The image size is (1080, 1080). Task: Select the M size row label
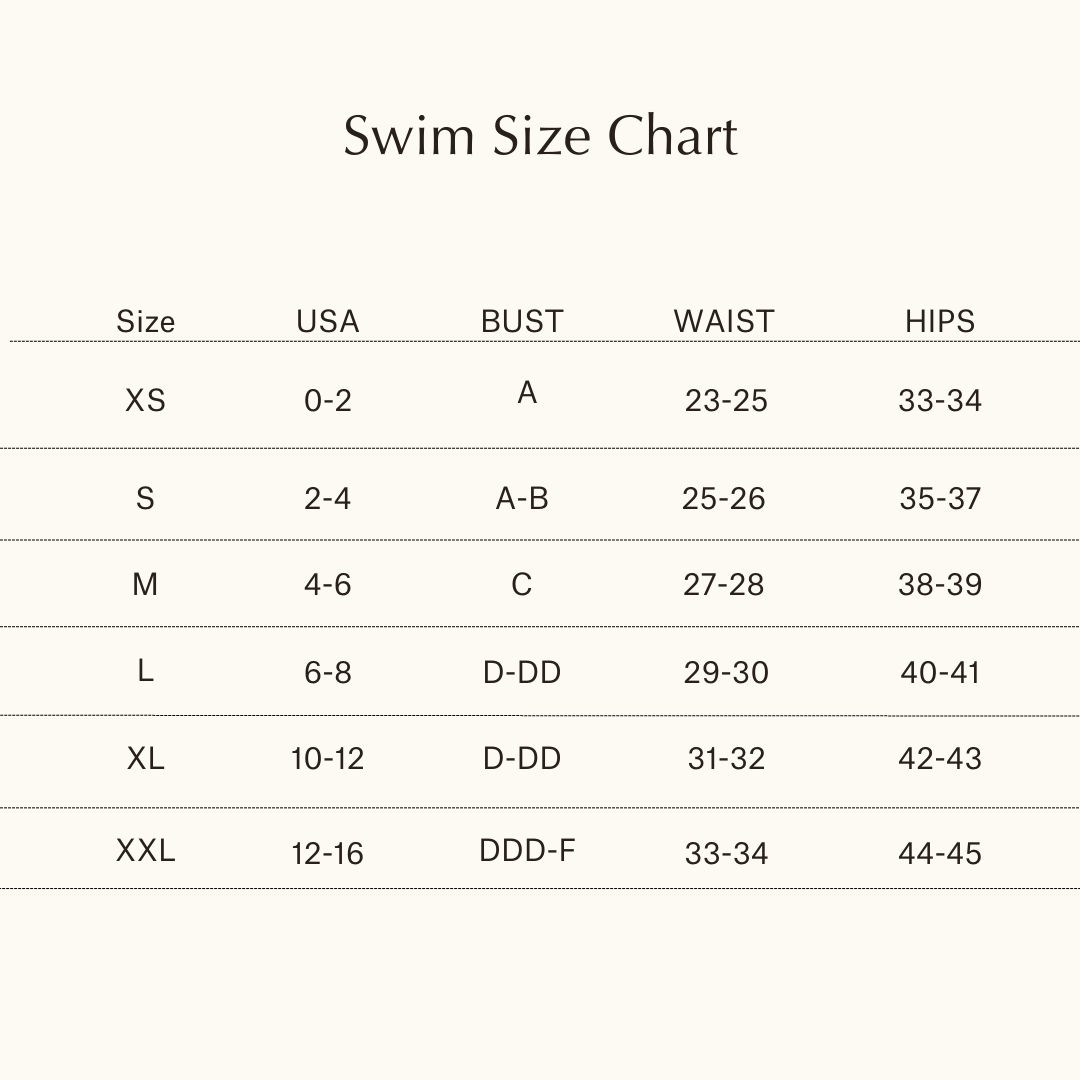tap(145, 584)
